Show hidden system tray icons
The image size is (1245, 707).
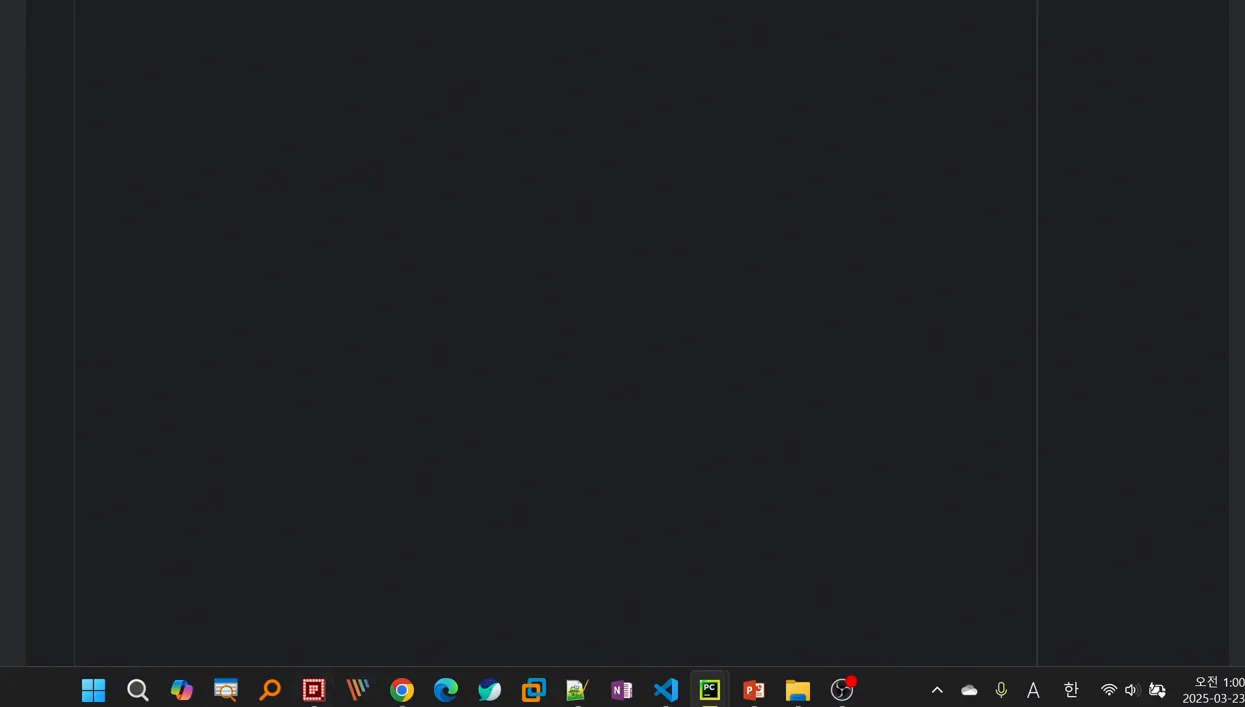pyautogui.click(x=937, y=690)
